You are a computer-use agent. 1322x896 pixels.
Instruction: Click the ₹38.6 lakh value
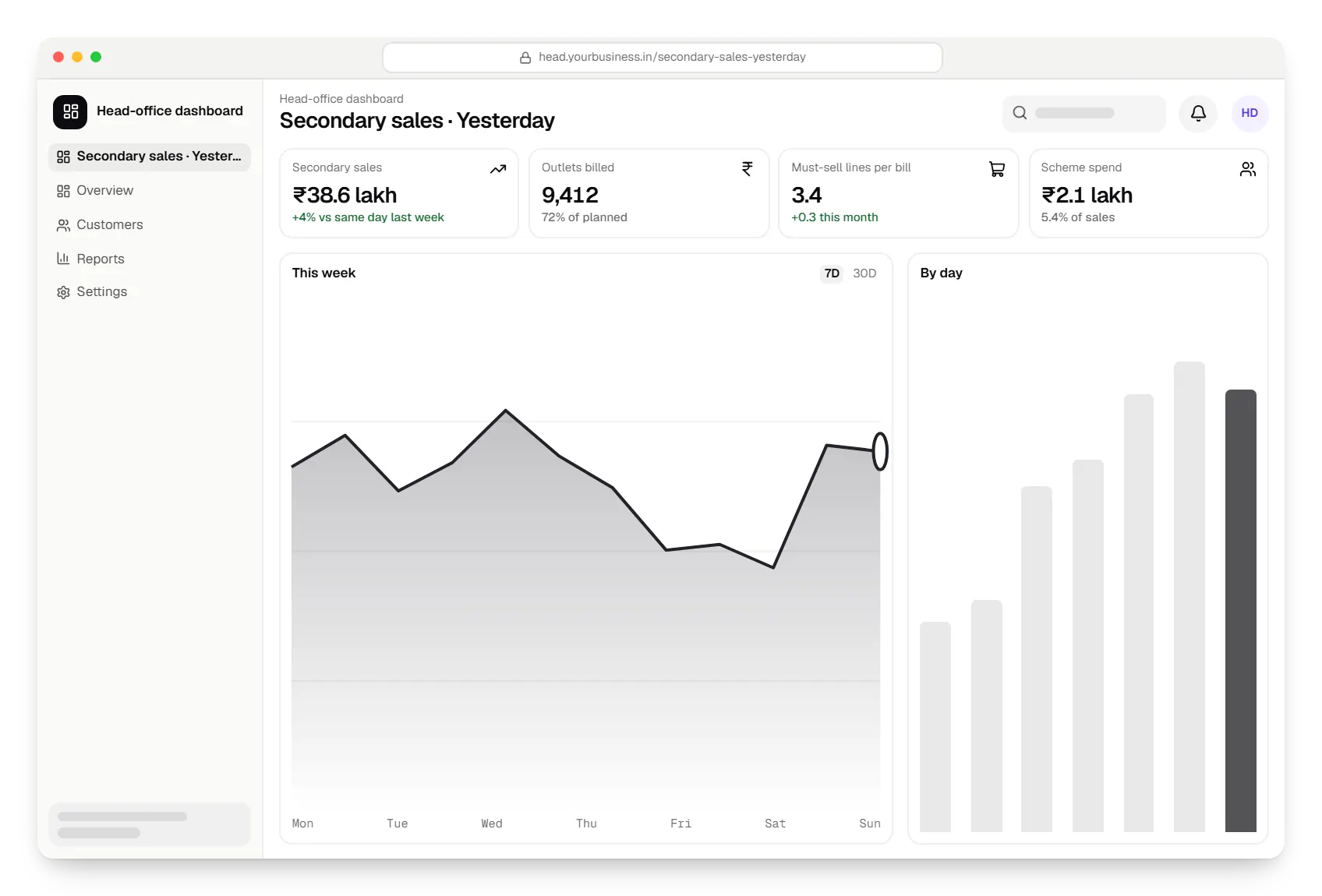pyautogui.click(x=345, y=195)
